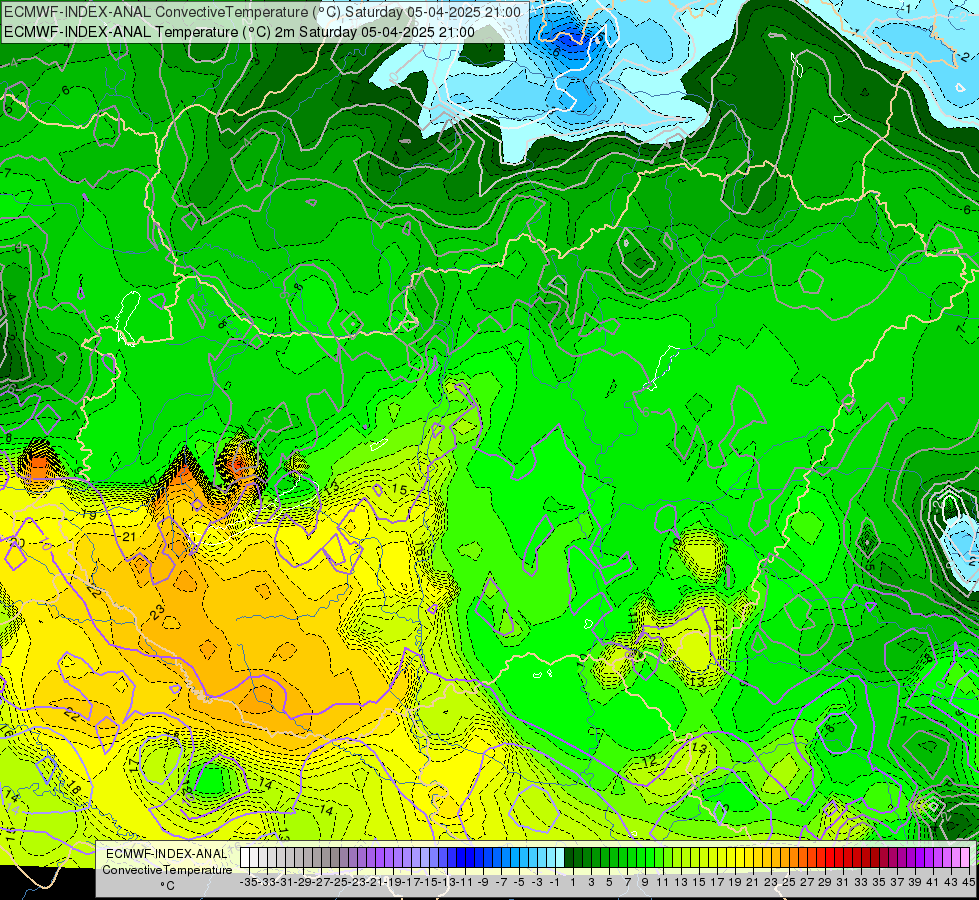
Task: Click the legend tick label -15
Action: [429, 882]
